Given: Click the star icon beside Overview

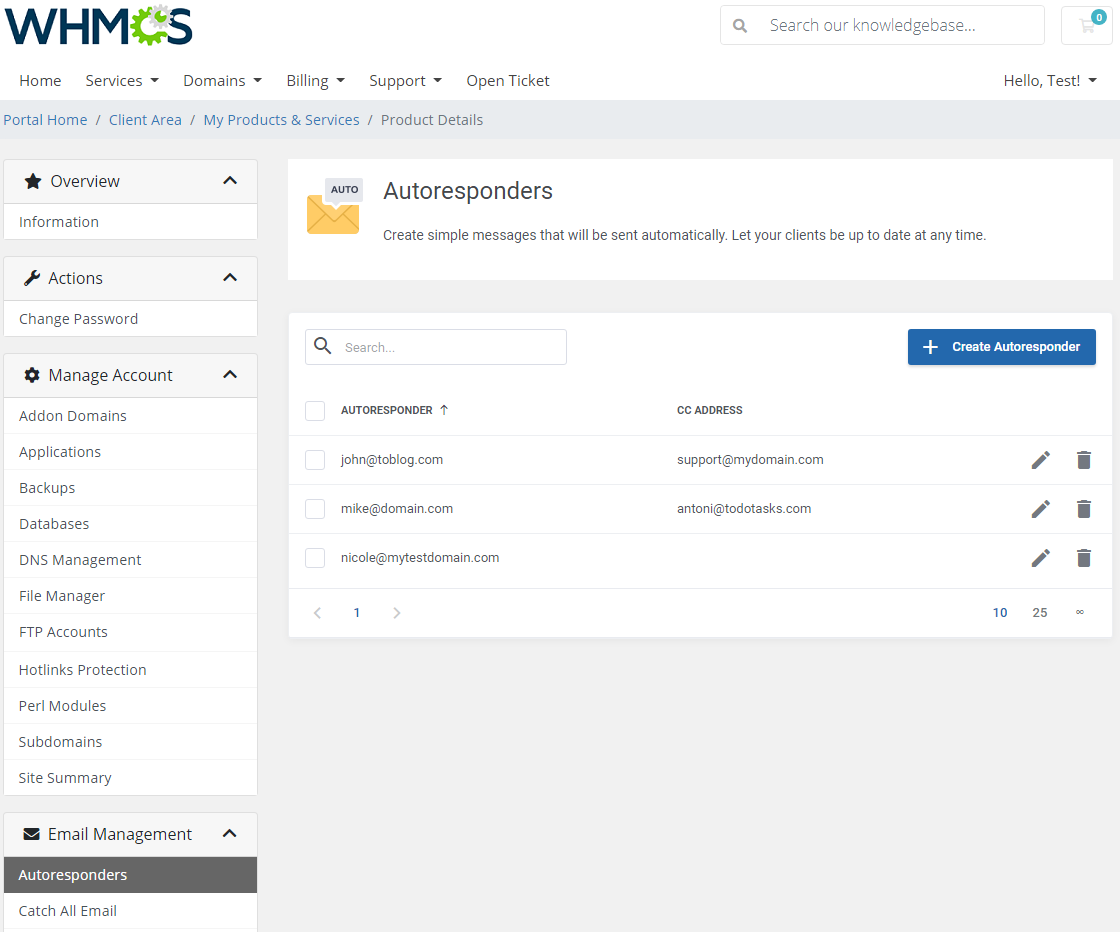Looking at the screenshot, I should [33, 181].
